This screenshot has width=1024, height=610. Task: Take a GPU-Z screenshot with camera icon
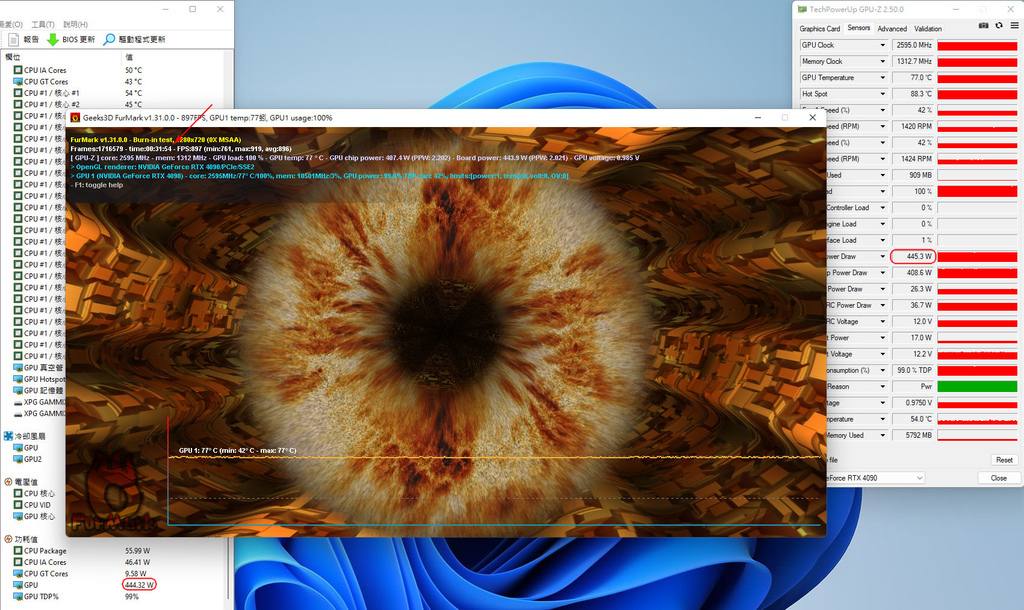984,25
